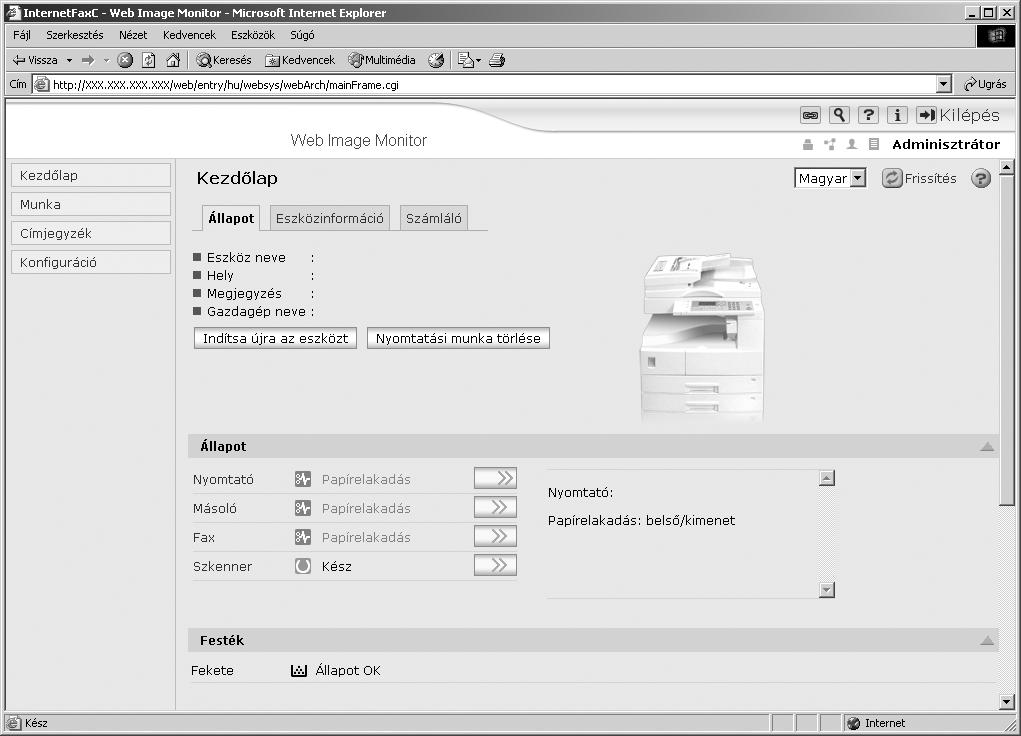This screenshot has width=1021, height=736.
Task: Click the Edit page icon in toolbar
Action: pos(465,60)
